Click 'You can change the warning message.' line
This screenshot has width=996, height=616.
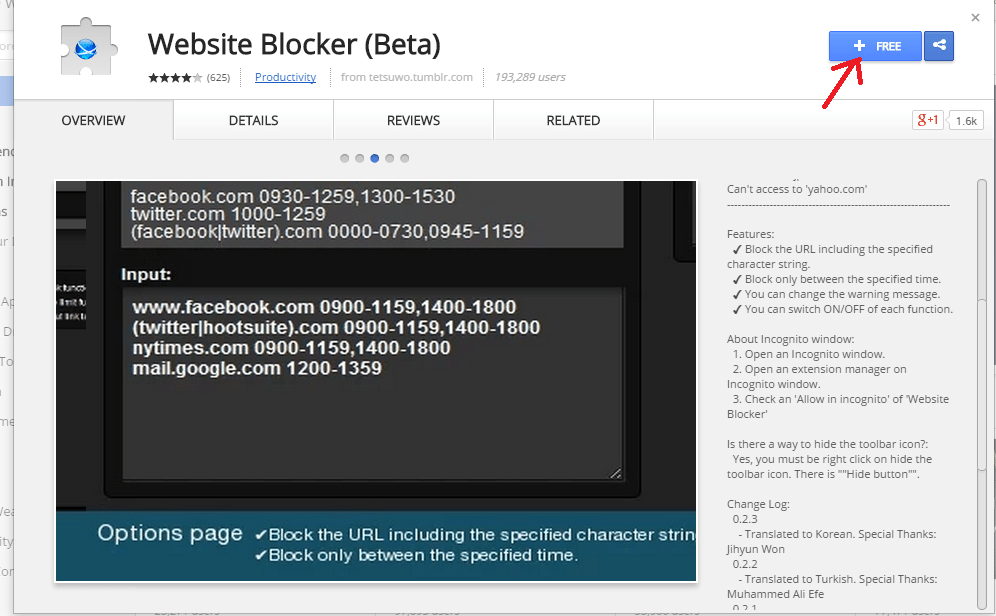836,294
